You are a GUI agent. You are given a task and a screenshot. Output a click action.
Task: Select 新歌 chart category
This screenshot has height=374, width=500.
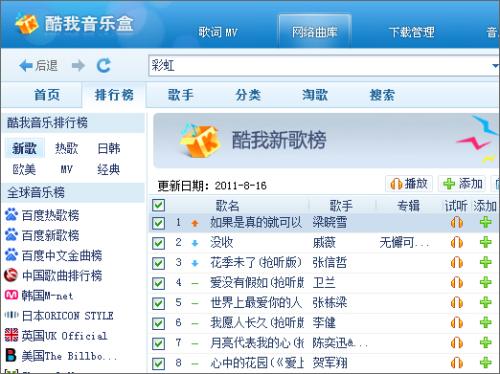(24, 148)
